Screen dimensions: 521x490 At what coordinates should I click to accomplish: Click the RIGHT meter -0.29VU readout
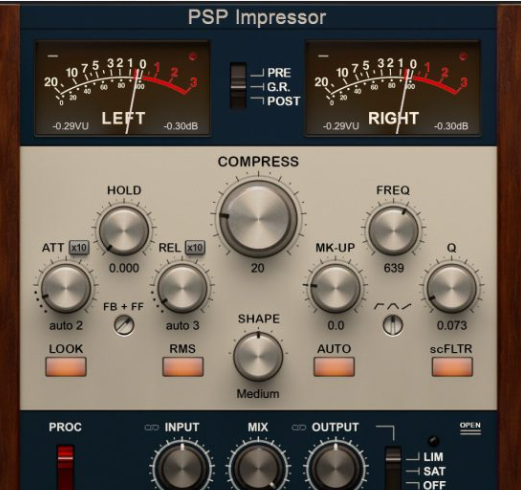tap(341, 126)
